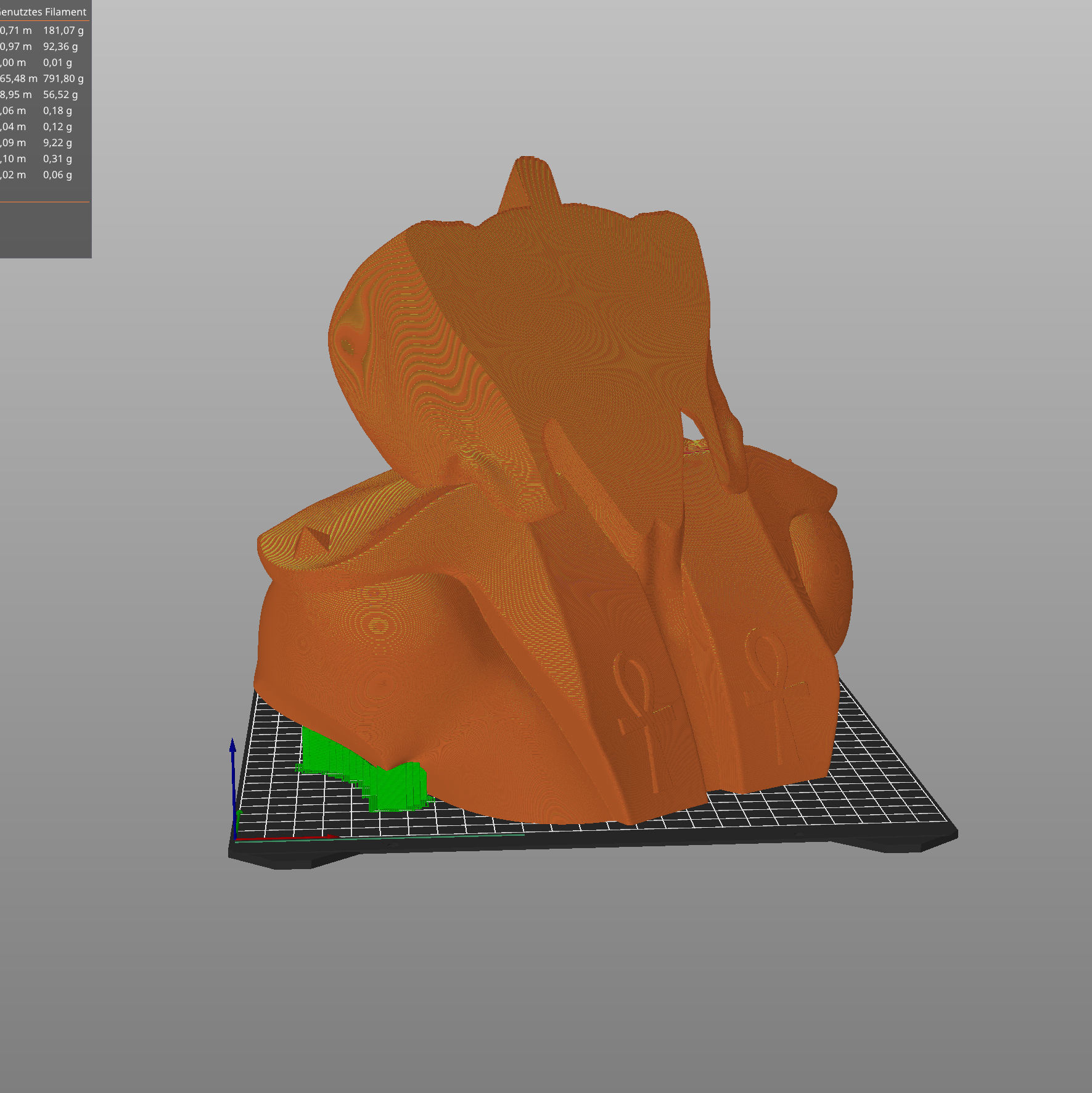Viewport: 1092px width, 1093px height.
Task: Select the 181,07 g filament value
Action: pos(64,30)
